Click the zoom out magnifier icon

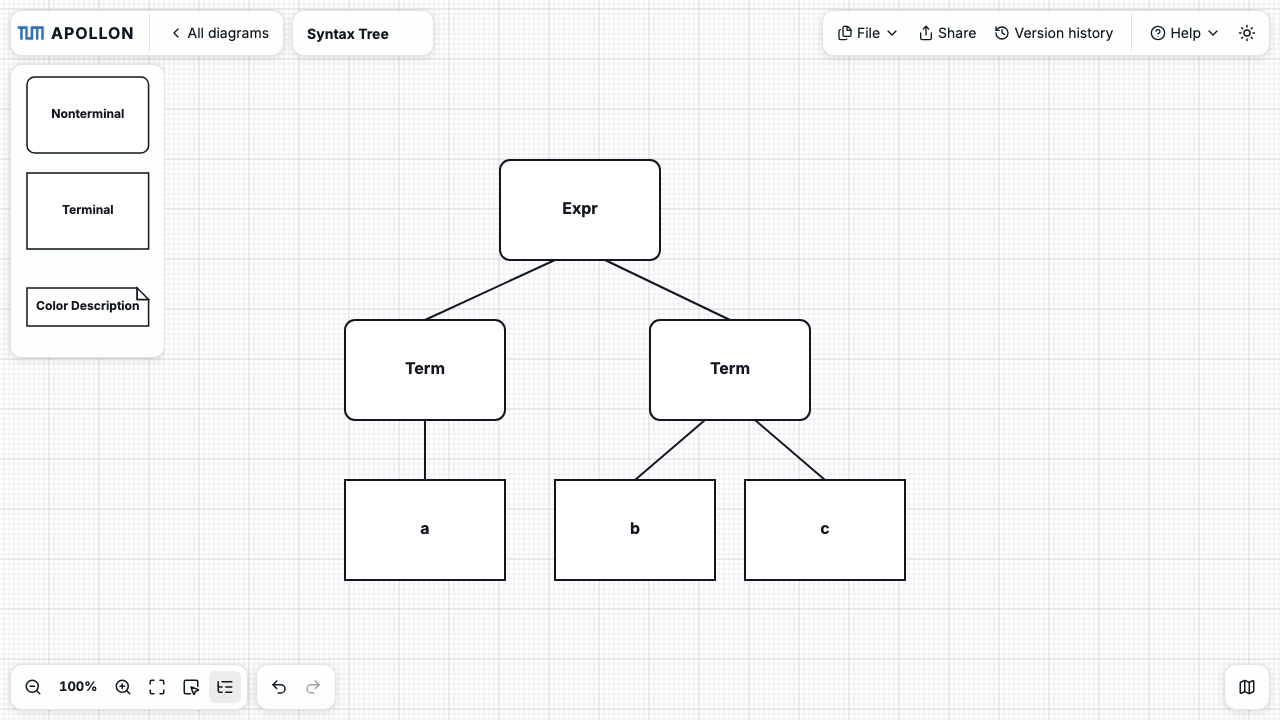(x=33, y=687)
